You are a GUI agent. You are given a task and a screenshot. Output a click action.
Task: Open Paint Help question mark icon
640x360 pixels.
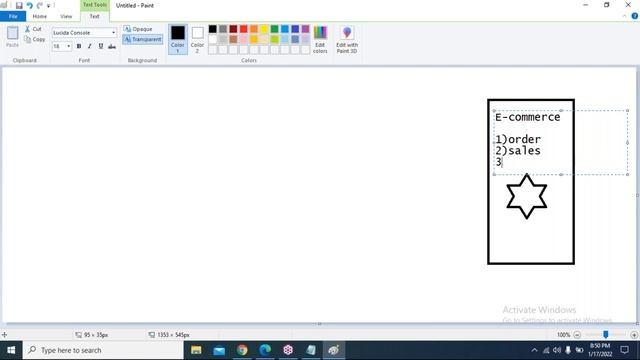634,16
